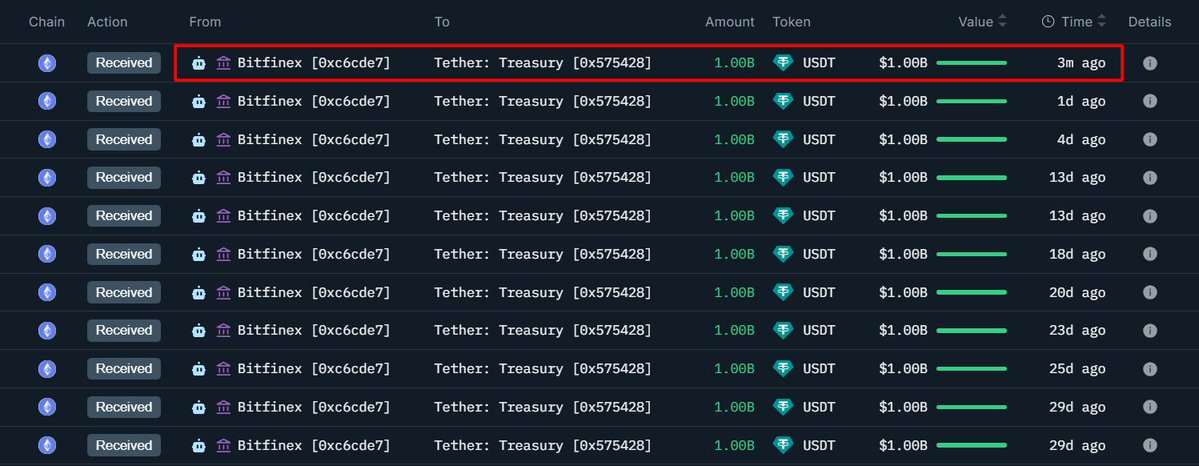Open details info icon for the 23d ago transaction
The image size is (1199, 466).
point(1150,331)
